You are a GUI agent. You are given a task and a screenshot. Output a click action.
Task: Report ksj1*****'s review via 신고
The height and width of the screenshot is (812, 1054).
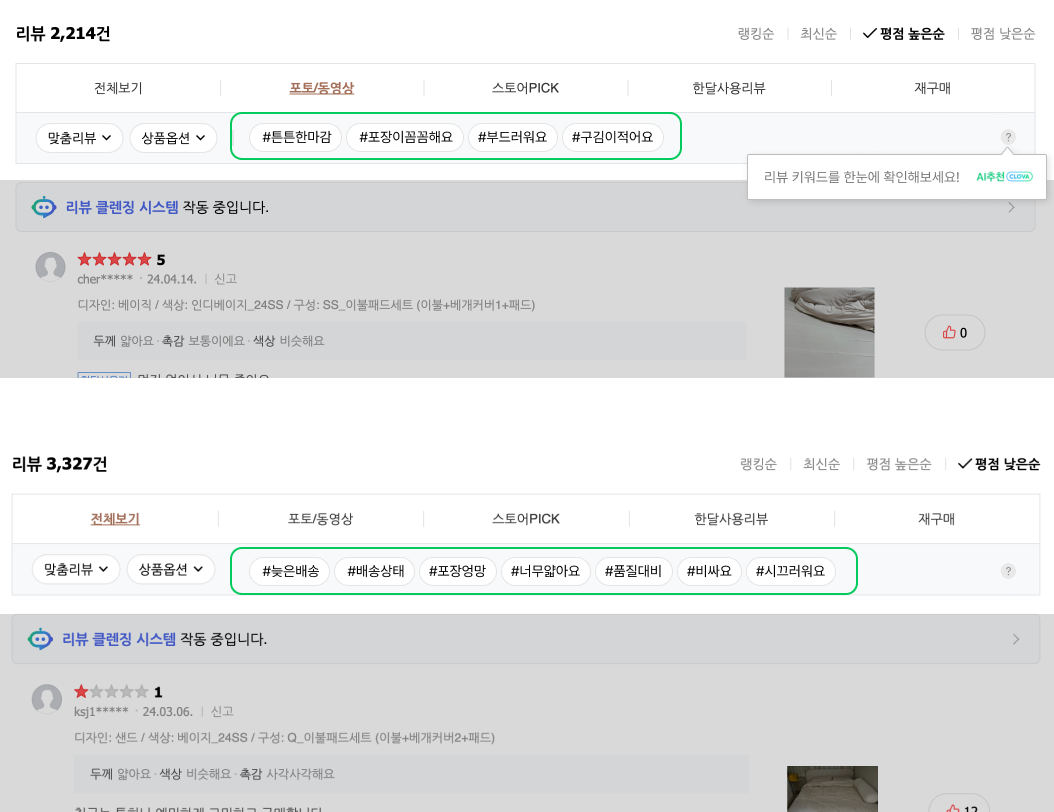pyautogui.click(x=222, y=711)
